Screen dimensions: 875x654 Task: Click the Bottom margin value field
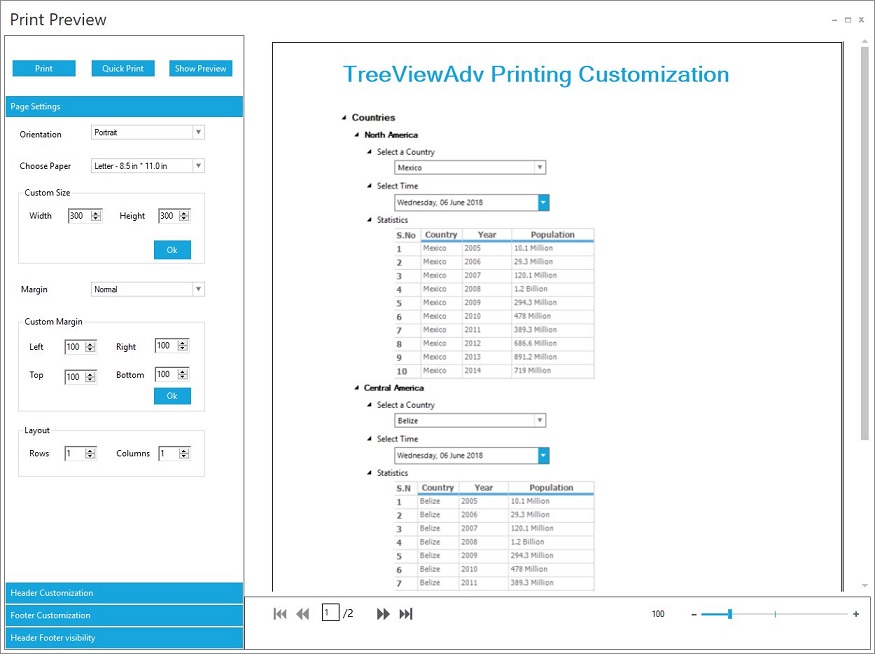[x=166, y=374]
